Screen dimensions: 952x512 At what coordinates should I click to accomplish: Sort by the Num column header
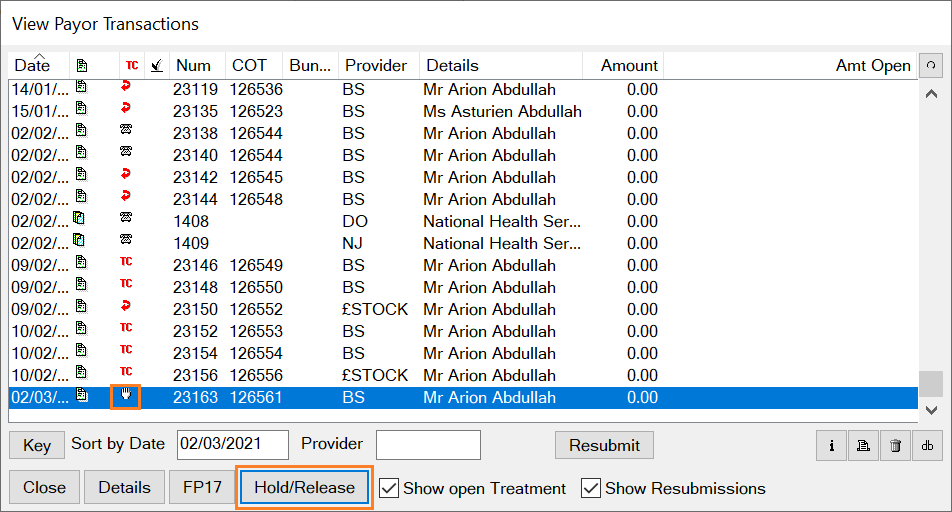coord(197,65)
